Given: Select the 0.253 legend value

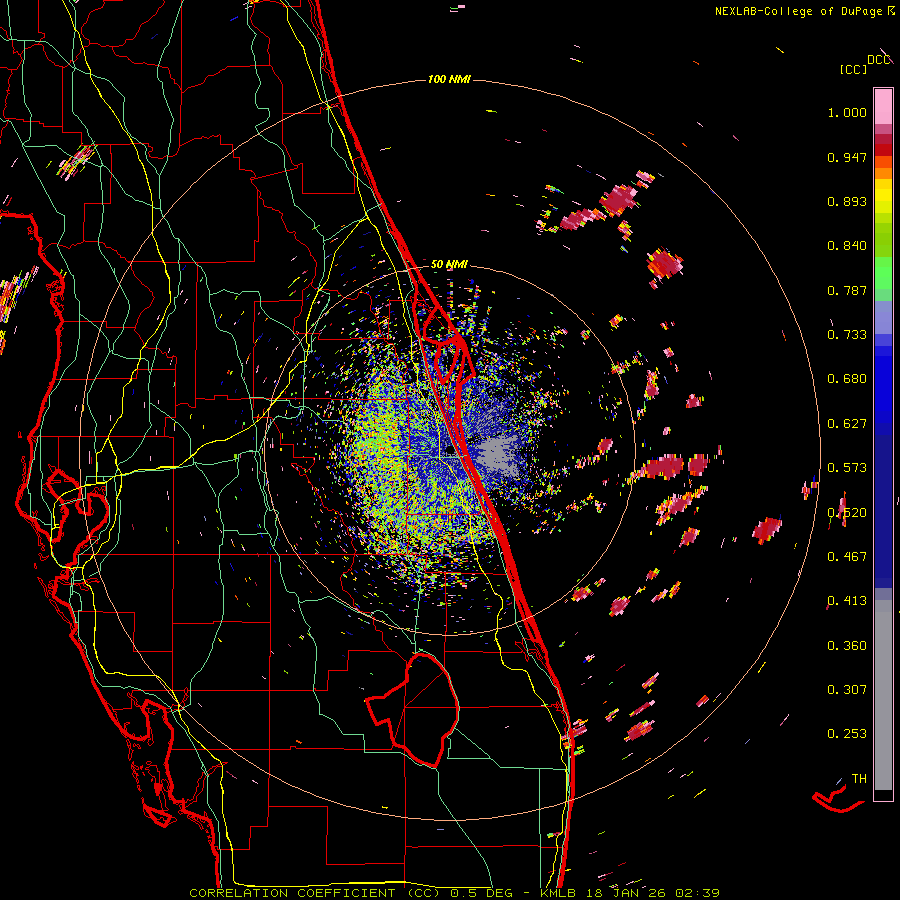Looking at the screenshot, I should click(x=847, y=734).
